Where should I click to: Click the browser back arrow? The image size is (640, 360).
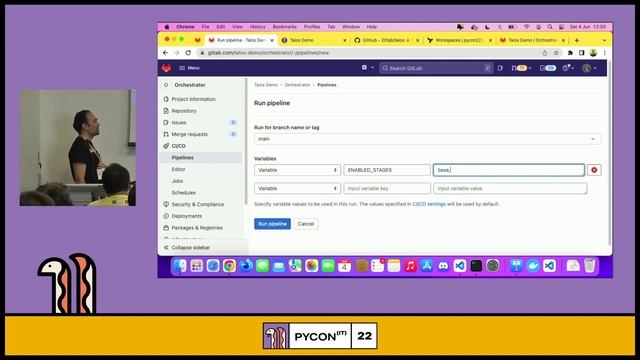165,53
